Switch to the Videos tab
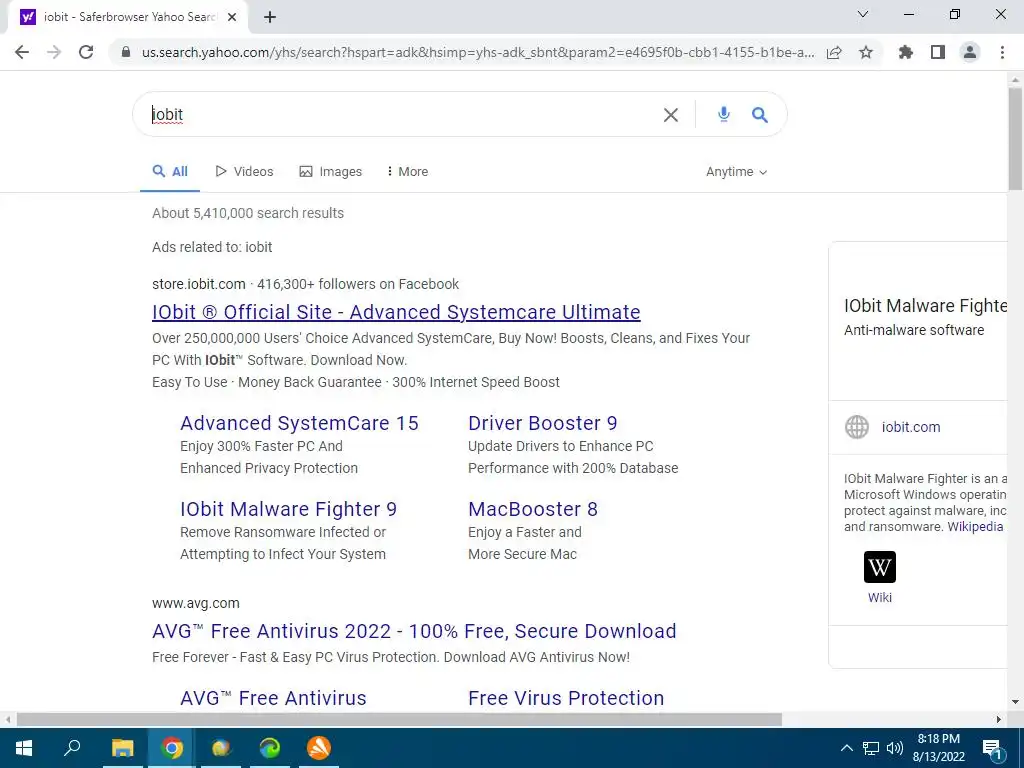The width and height of the screenshot is (1024, 768). (x=244, y=172)
